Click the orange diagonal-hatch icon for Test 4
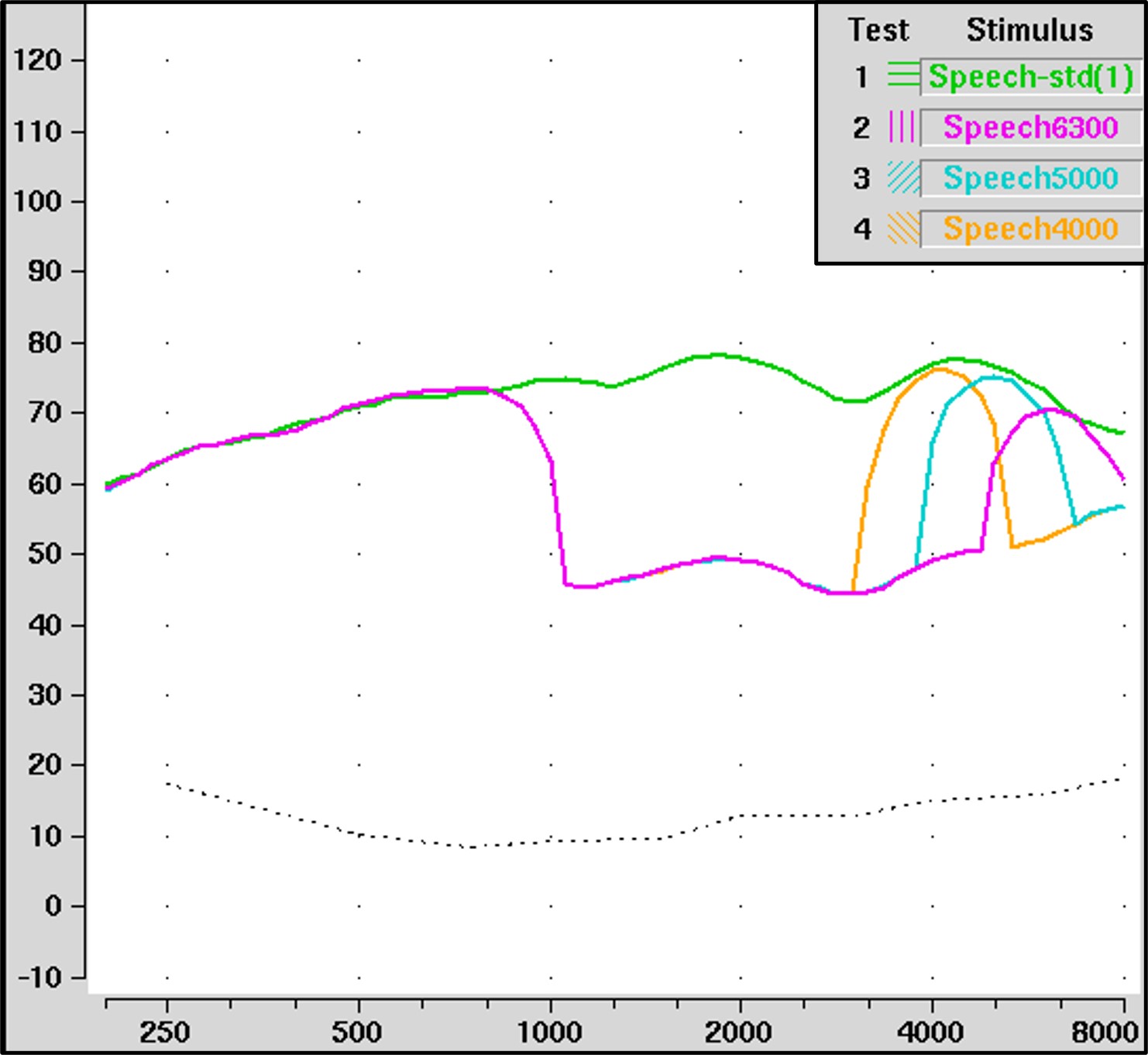Image resolution: width=1148 pixels, height=1055 pixels. pos(903,229)
